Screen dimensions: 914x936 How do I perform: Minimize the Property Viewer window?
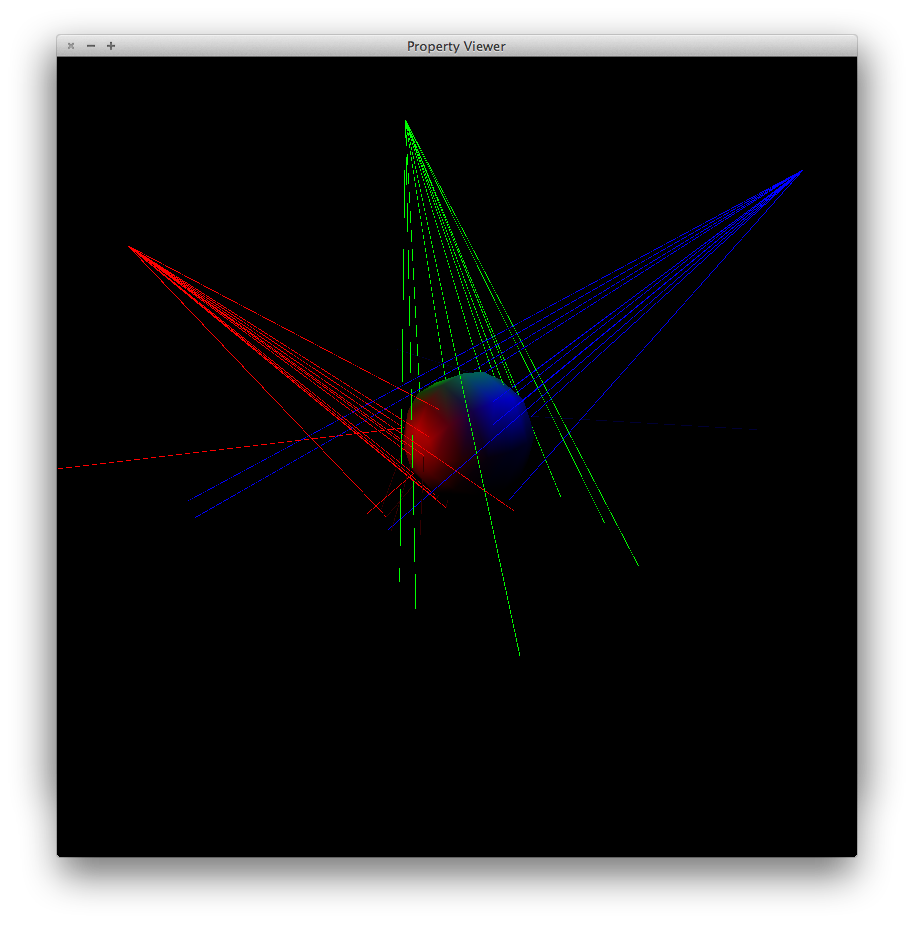click(91, 46)
